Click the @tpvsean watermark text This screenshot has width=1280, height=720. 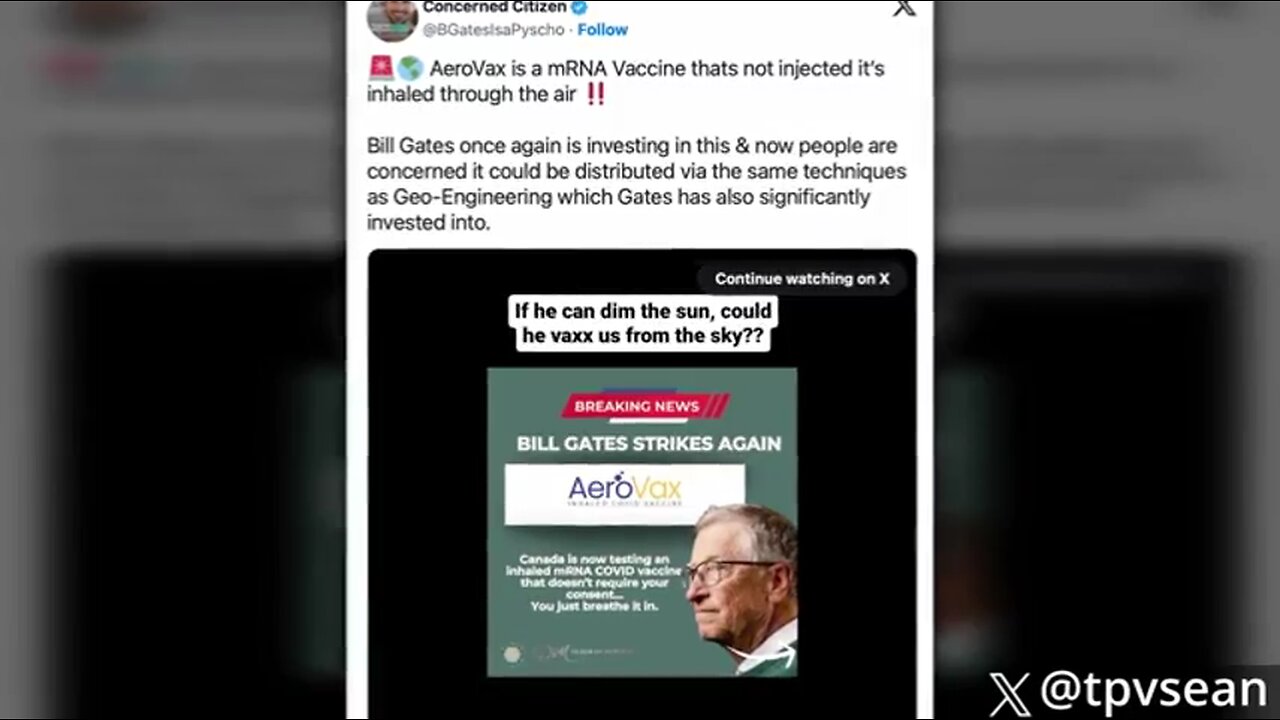coord(1154,692)
